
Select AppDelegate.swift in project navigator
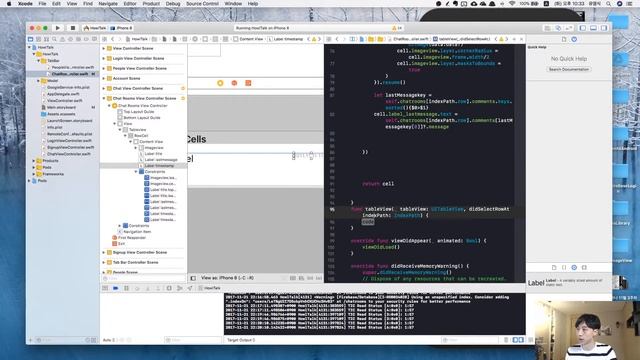pos(64,94)
